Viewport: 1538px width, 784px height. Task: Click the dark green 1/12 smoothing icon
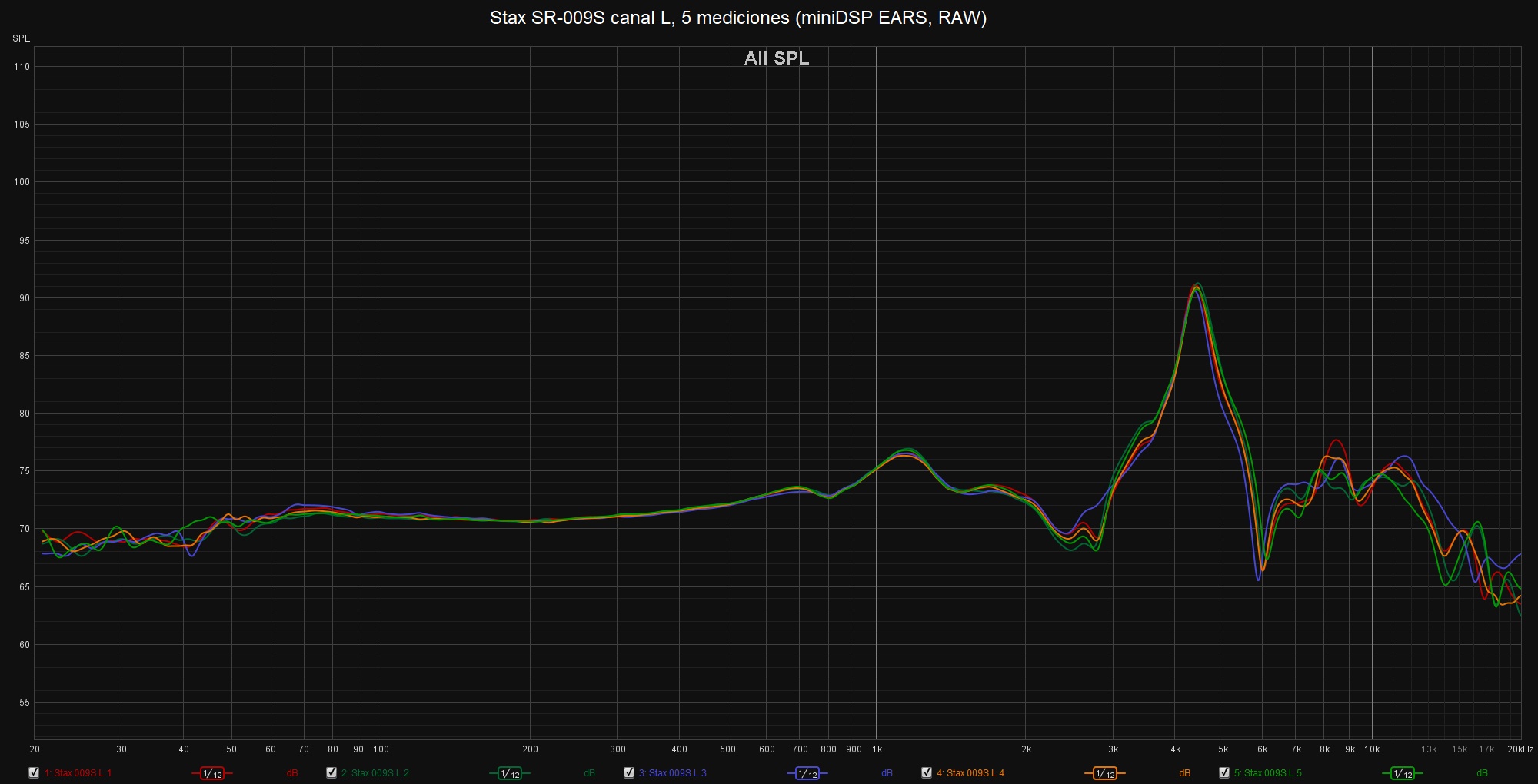pos(509,773)
